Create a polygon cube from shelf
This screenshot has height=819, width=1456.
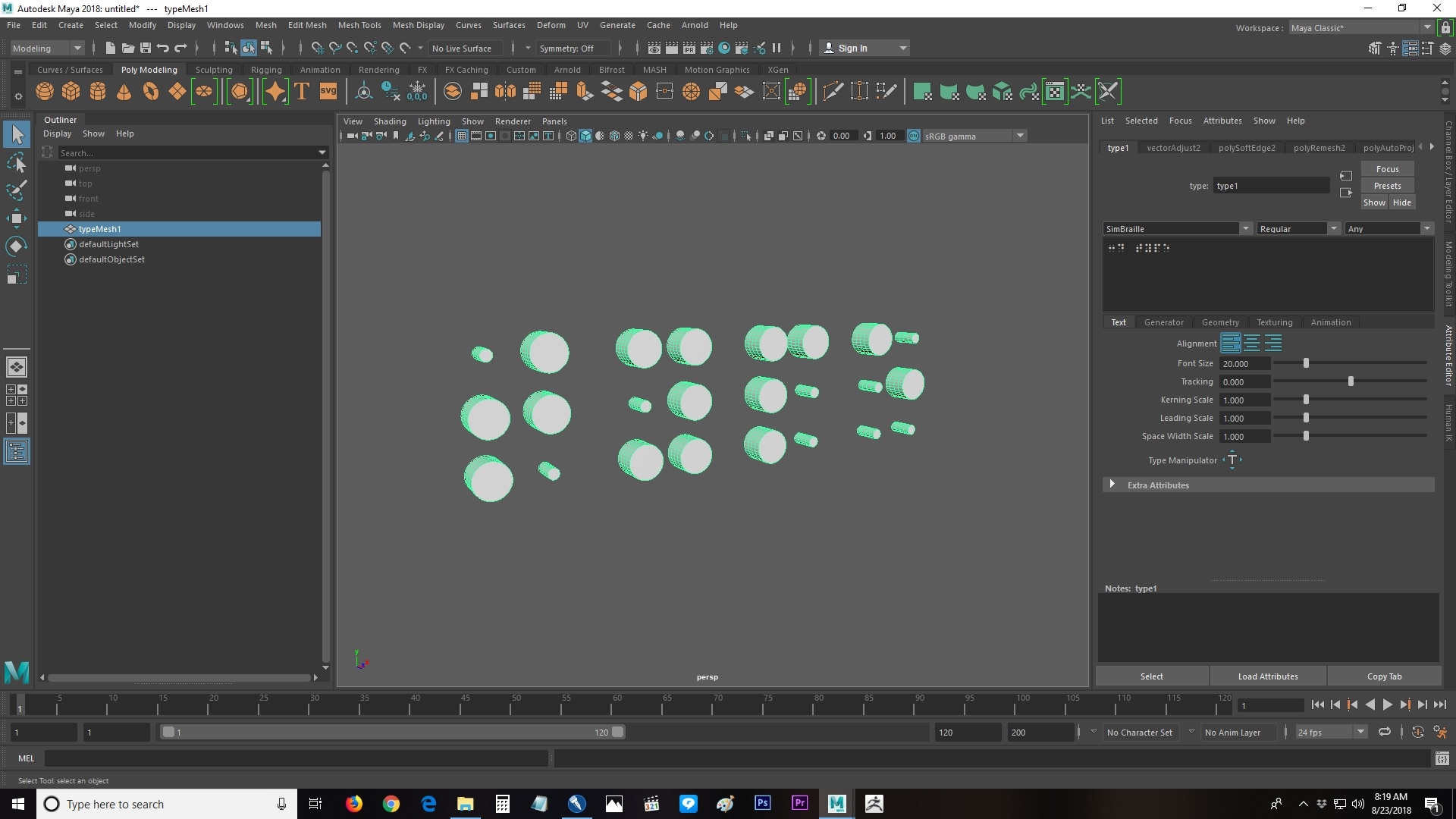tap(71, 92)
